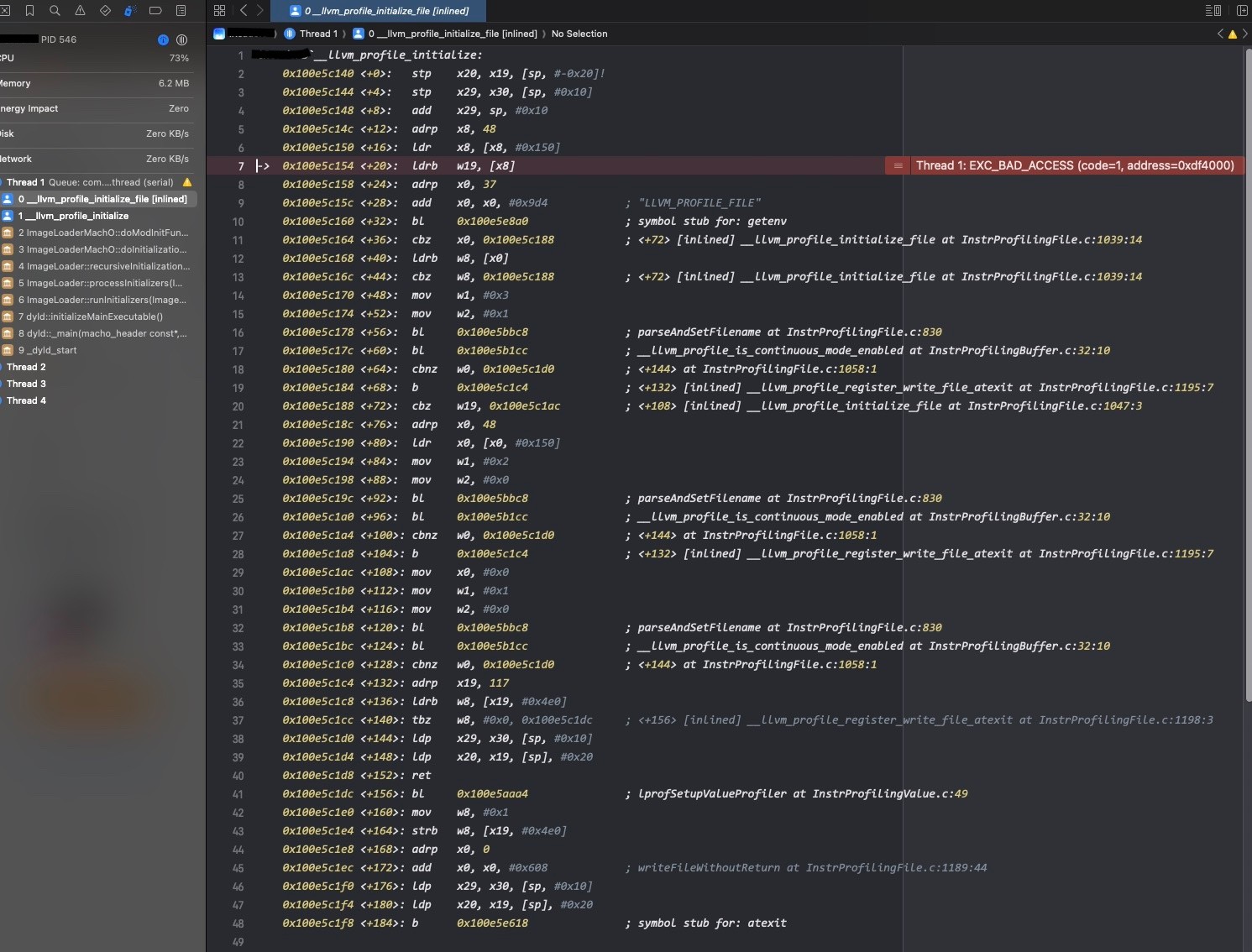1252x952 pixels.
Task: Select the __llvm_profile_initialize_file inlined editor tab
Action: [x=386, y=11]
